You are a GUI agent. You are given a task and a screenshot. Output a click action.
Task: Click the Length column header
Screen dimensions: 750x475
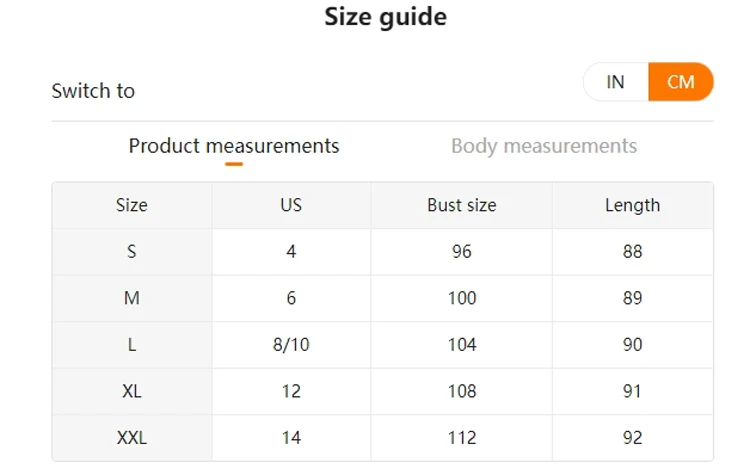[632, 205]
